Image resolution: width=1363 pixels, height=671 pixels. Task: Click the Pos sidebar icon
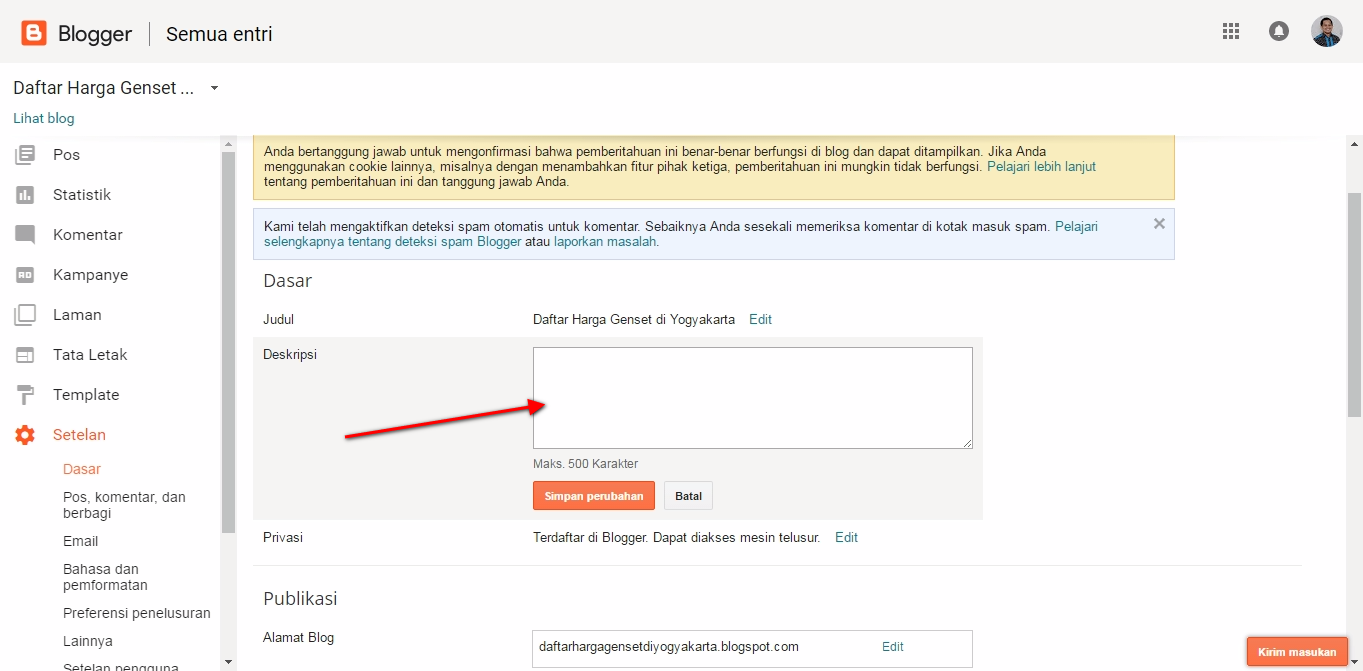point(25,155)
